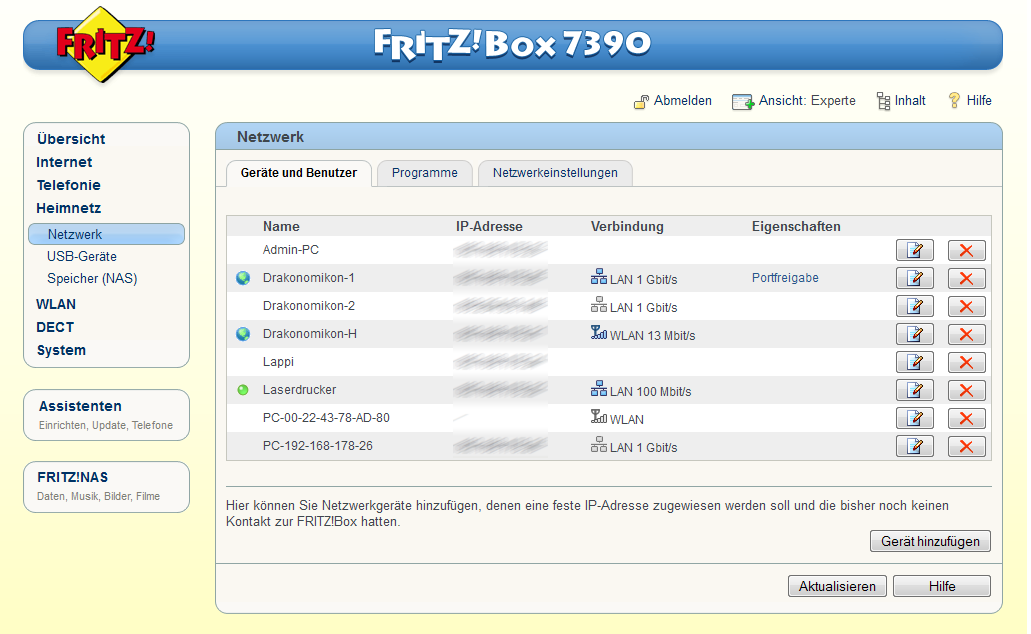Open the Assistenten panel
The height and width of the screenshot is (634, 1031).
[107, 415]
